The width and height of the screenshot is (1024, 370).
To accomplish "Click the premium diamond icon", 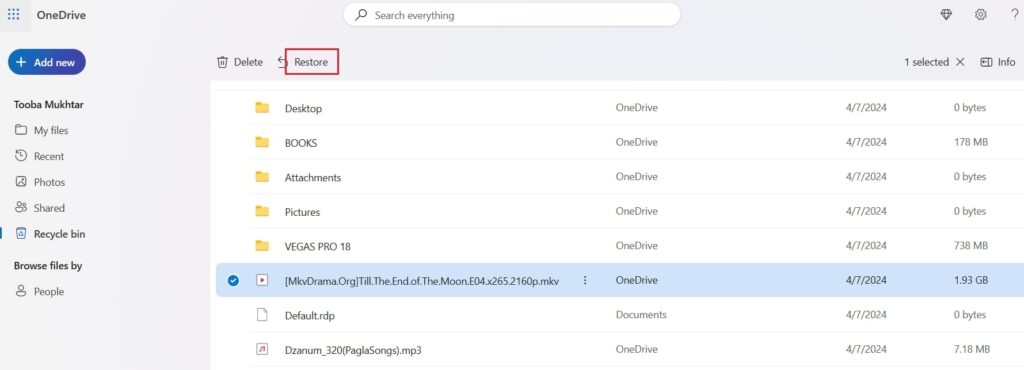I will click(946, 15).
